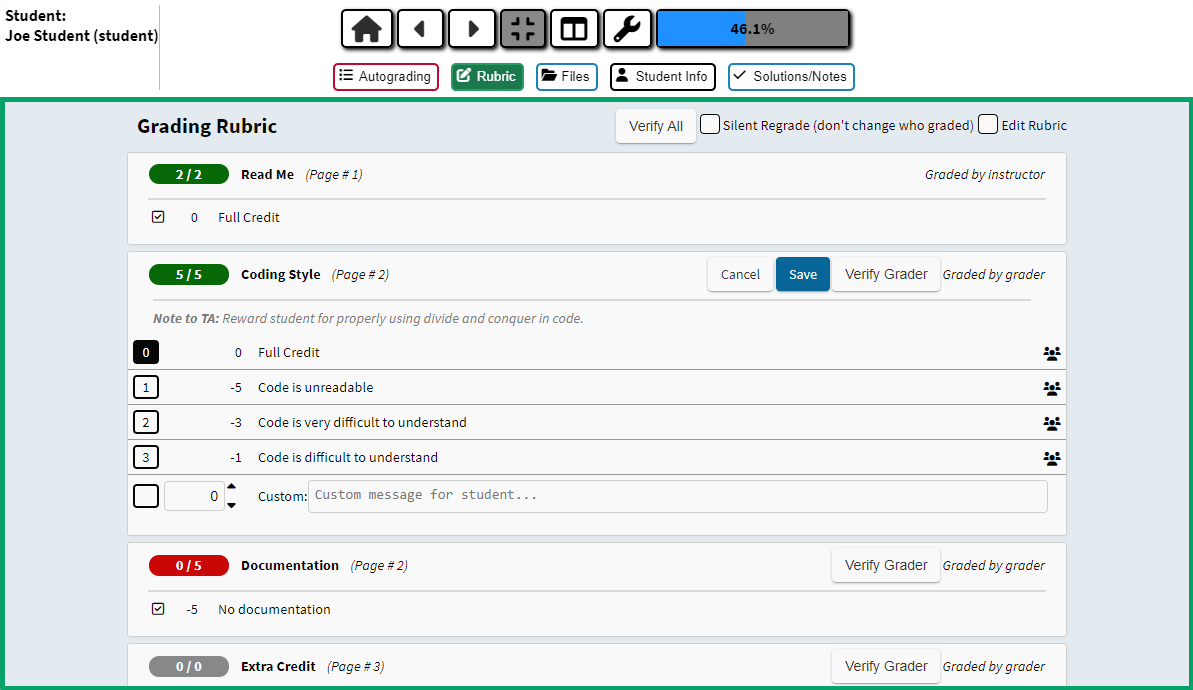Open the wrench settings icon
Viewport: 1193px width, 690px height.
627,29
